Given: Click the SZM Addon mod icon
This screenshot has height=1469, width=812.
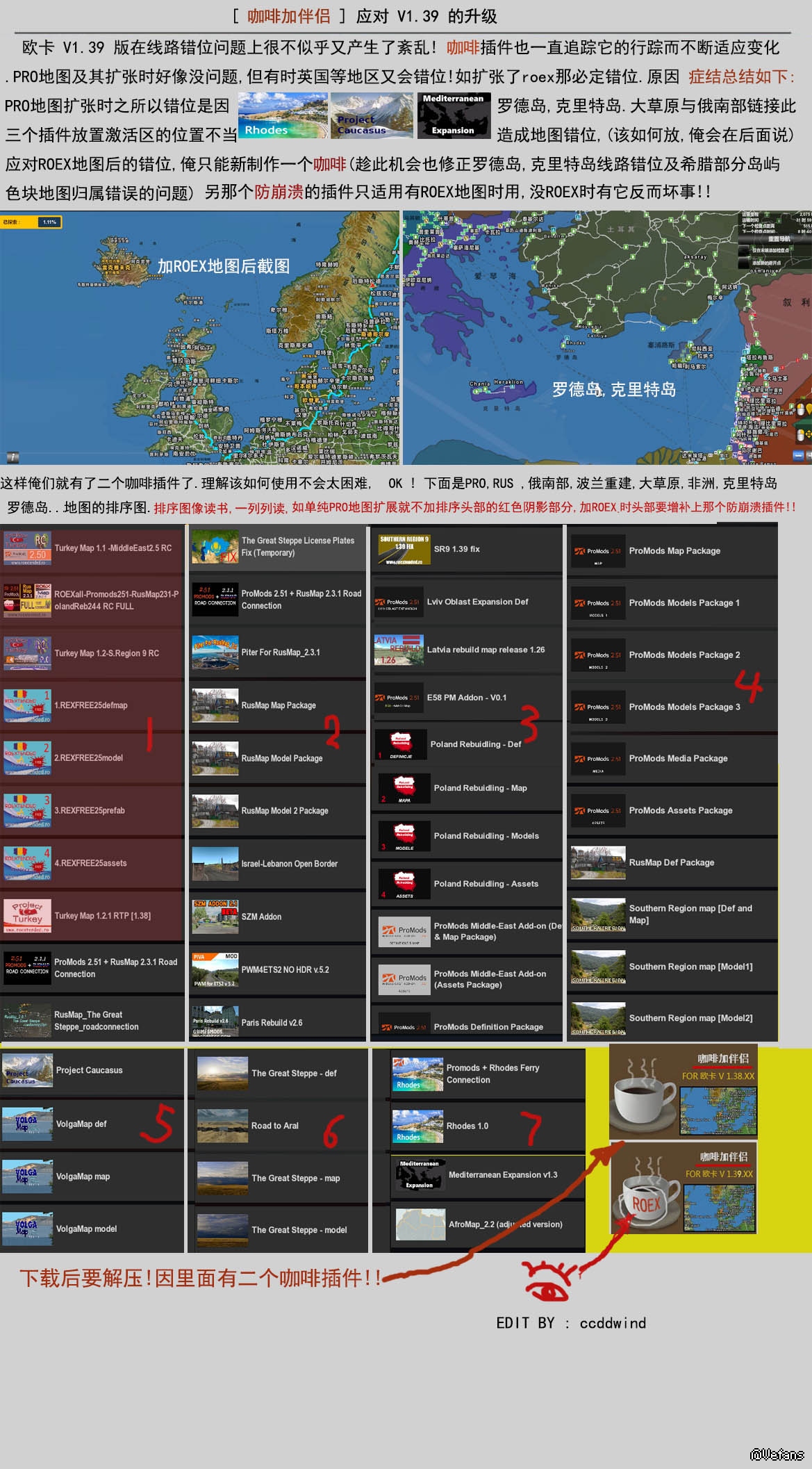Looking at the screenshot, I should (x=215, y=917).
